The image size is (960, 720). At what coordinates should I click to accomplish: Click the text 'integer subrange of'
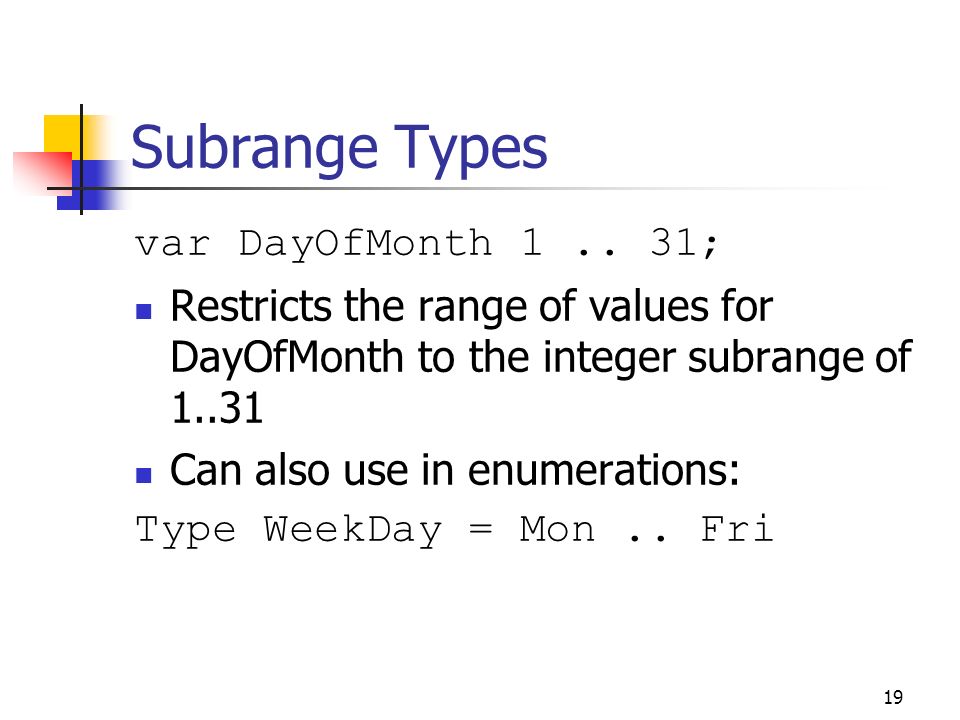point(727,358)
